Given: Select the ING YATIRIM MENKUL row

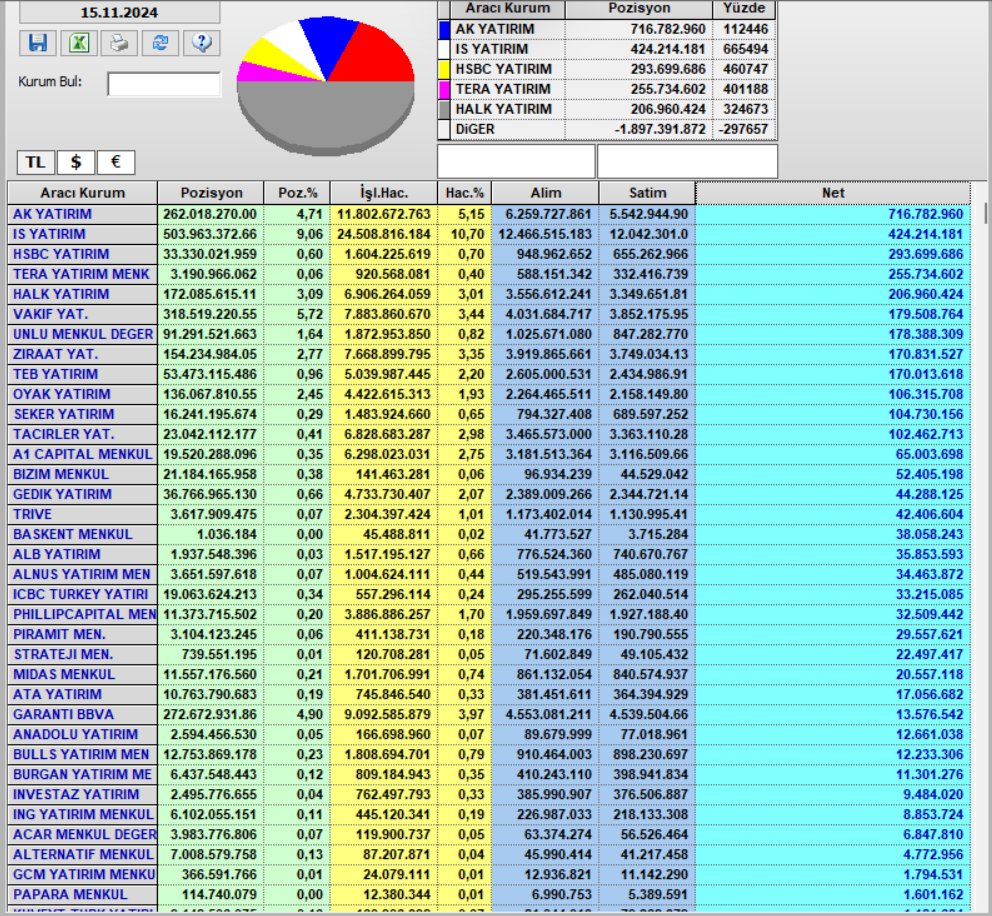Looking at the screenshot, I should [x=488, y=815].
